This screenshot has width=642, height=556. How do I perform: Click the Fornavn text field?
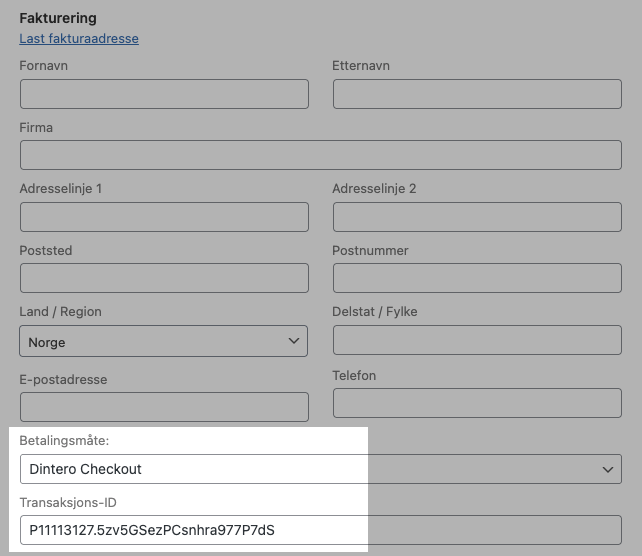164,94
